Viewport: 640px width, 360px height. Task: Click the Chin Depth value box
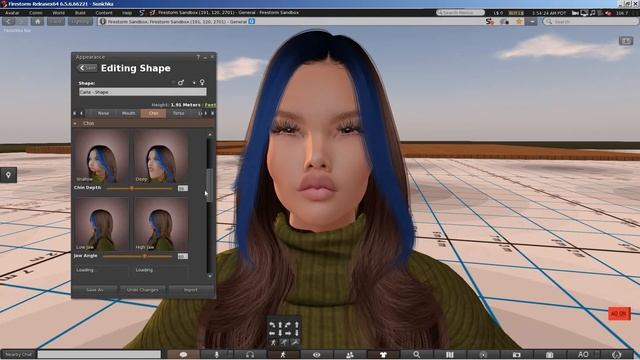[x=182, y=188]
